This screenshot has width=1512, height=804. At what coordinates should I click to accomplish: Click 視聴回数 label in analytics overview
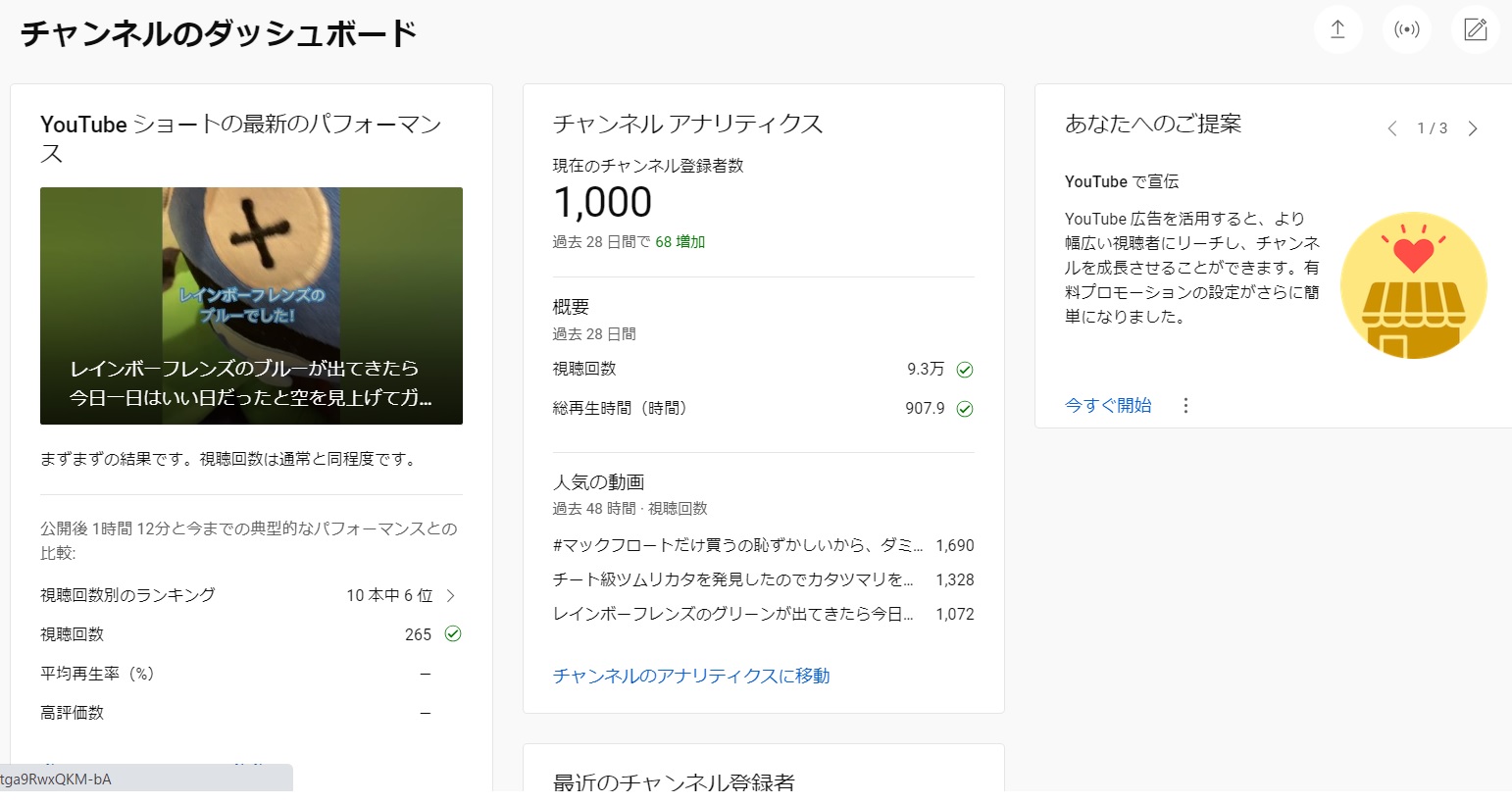(x=584, y=369)
